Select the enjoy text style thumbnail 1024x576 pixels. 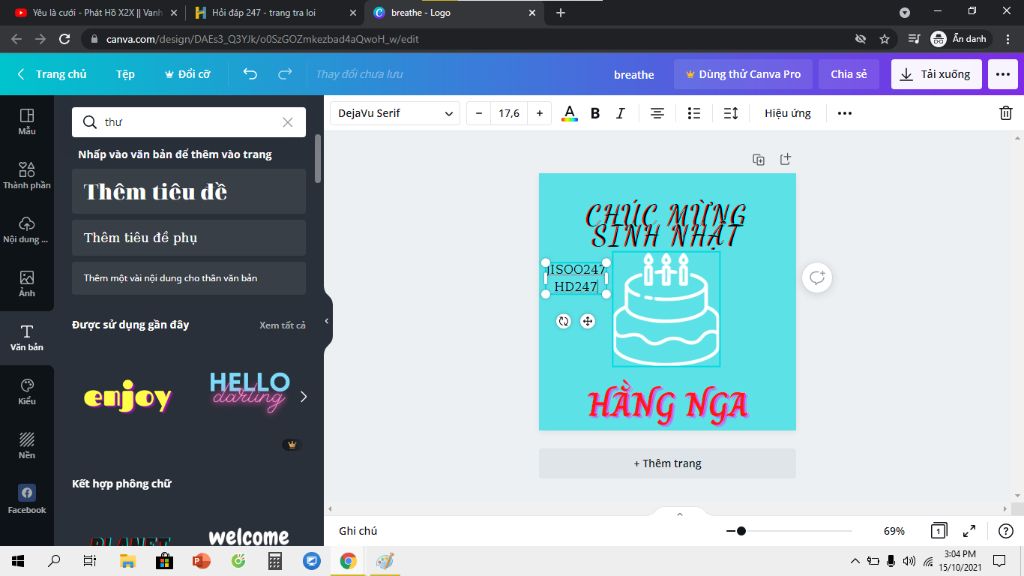point(128,396)
